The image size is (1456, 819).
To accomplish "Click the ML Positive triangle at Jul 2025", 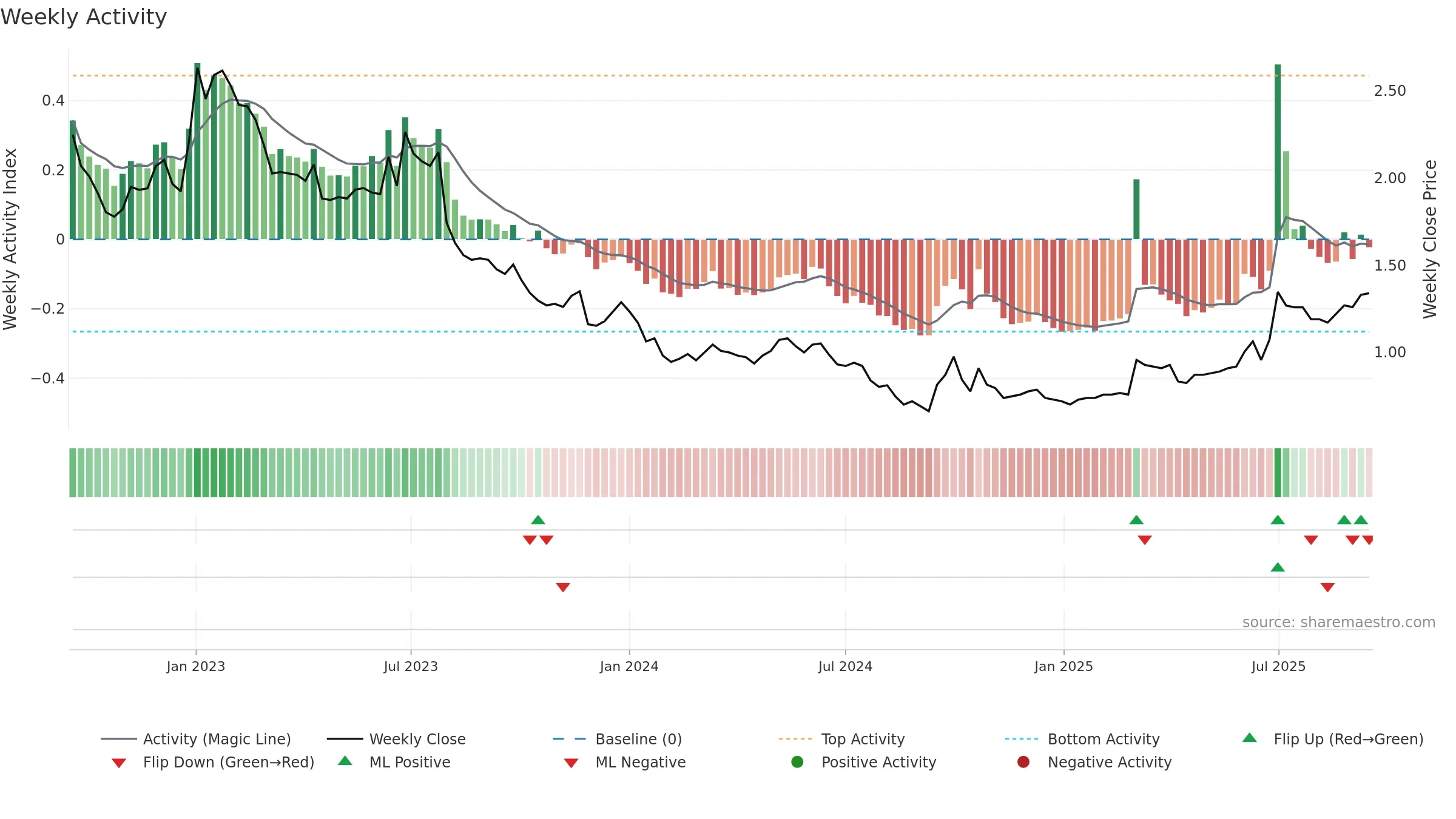I will click(1278, 567).
